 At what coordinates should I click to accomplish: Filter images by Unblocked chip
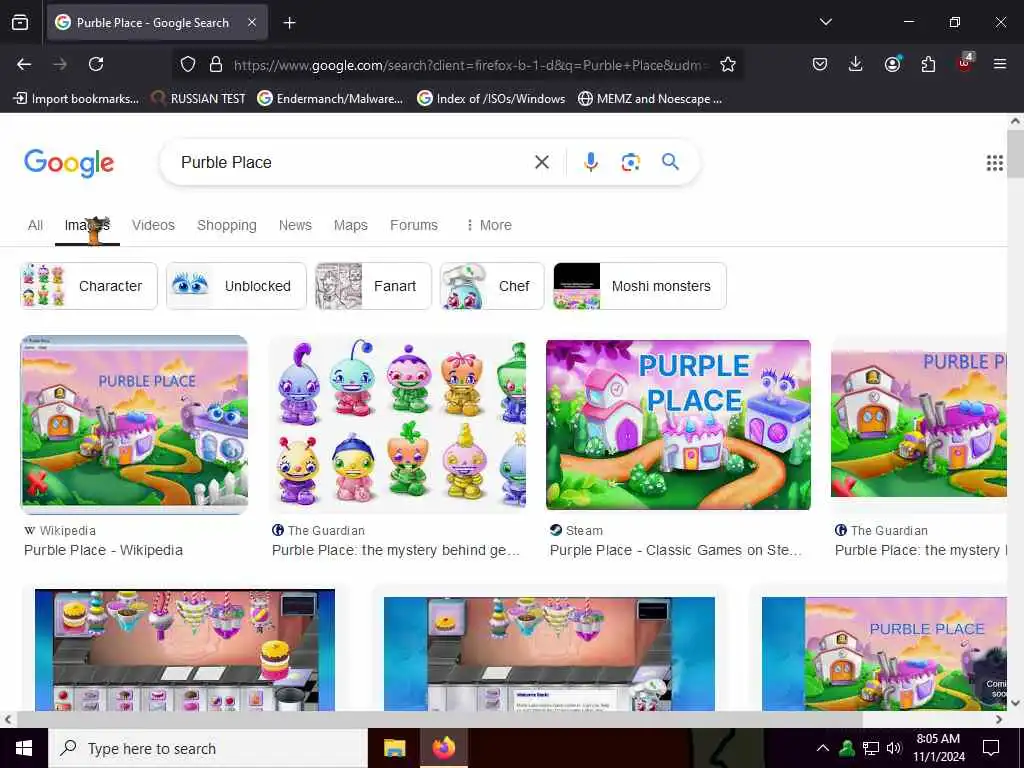[236, 286]
